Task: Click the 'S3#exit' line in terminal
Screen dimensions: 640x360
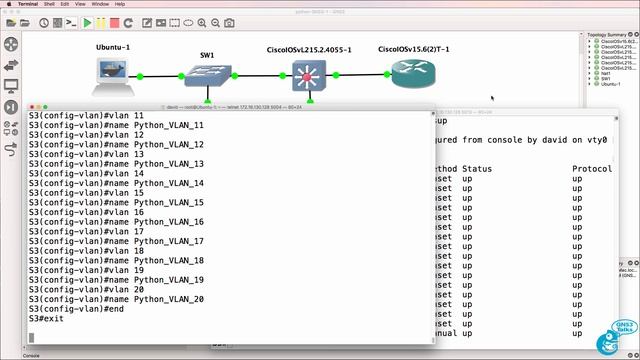Action: 46,318
